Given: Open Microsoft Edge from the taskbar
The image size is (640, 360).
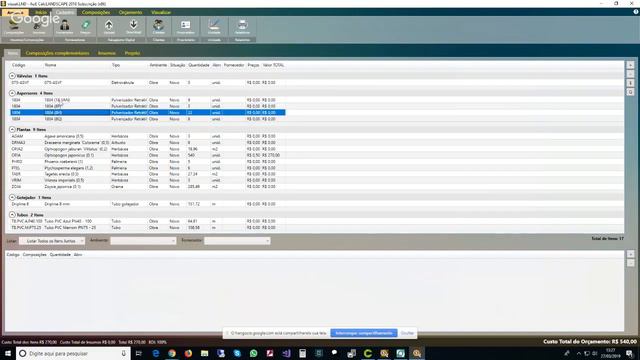Looking at the screenshot, I should (x=156, y=353).
